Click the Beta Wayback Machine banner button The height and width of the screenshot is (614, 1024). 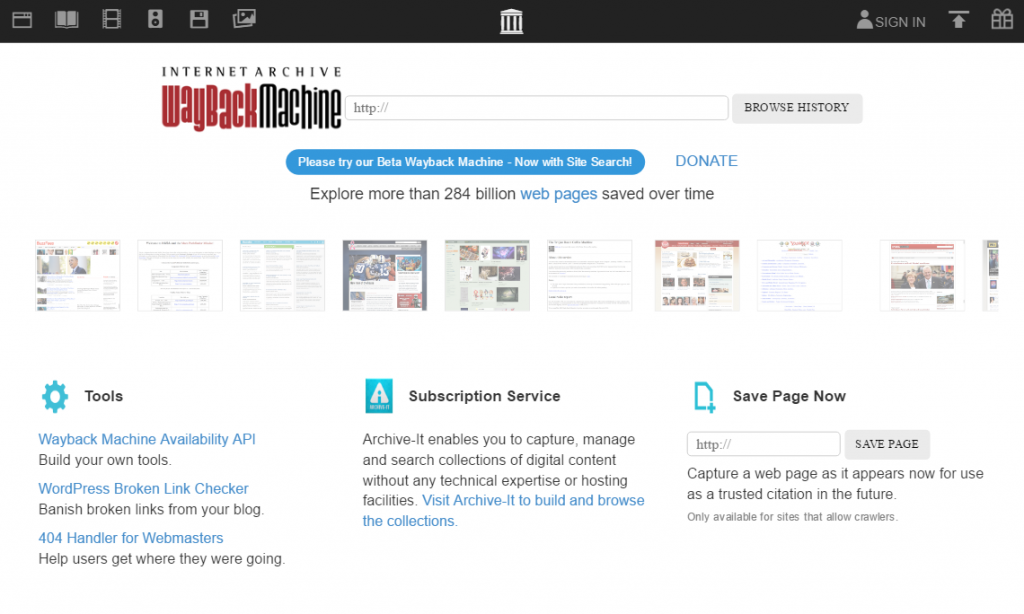point(465,162)
